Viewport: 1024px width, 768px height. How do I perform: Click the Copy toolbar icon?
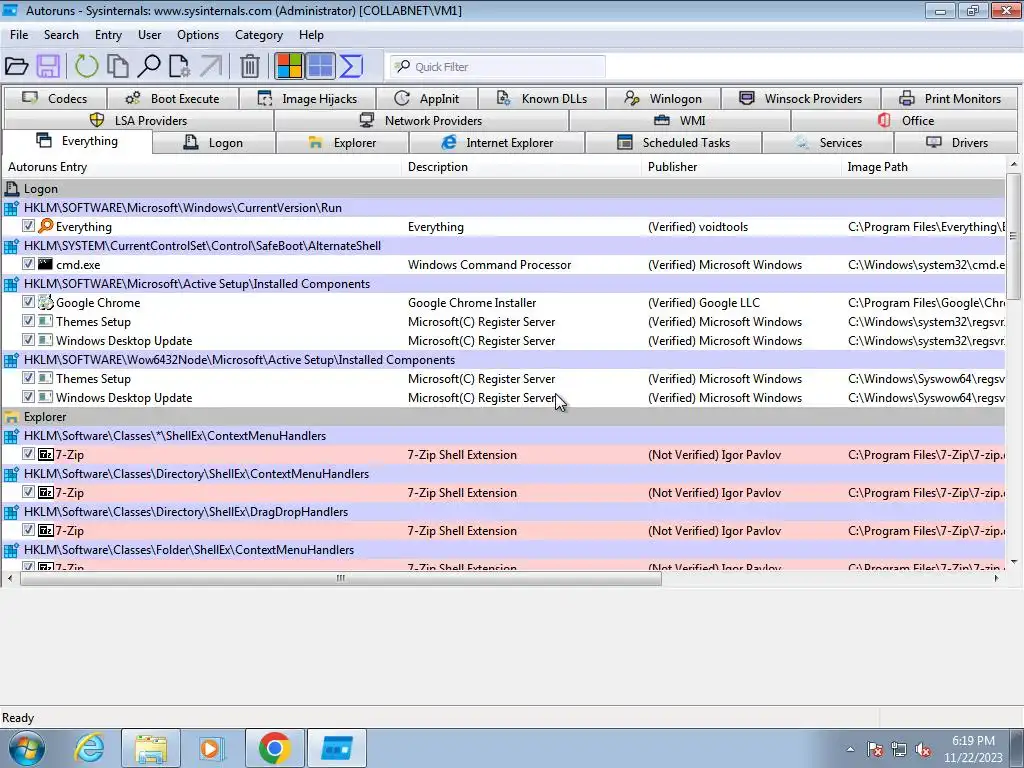pos(118,66)
